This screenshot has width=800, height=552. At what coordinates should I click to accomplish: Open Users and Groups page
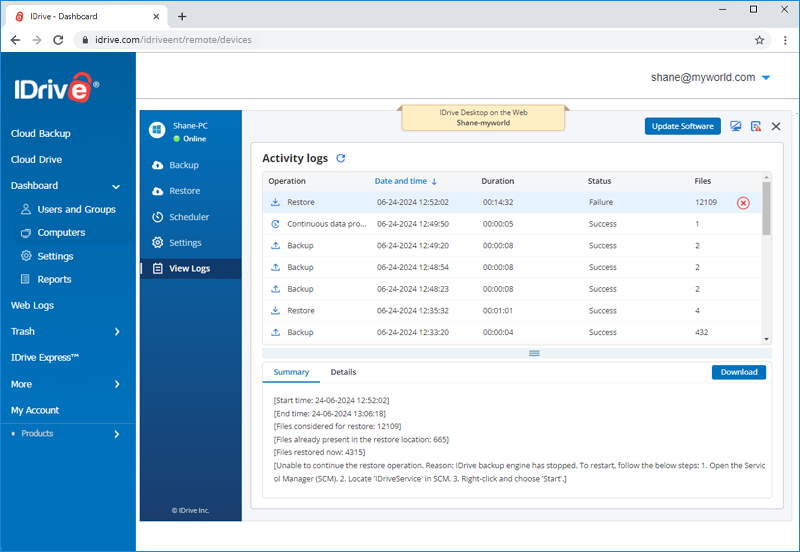point(77,209)
